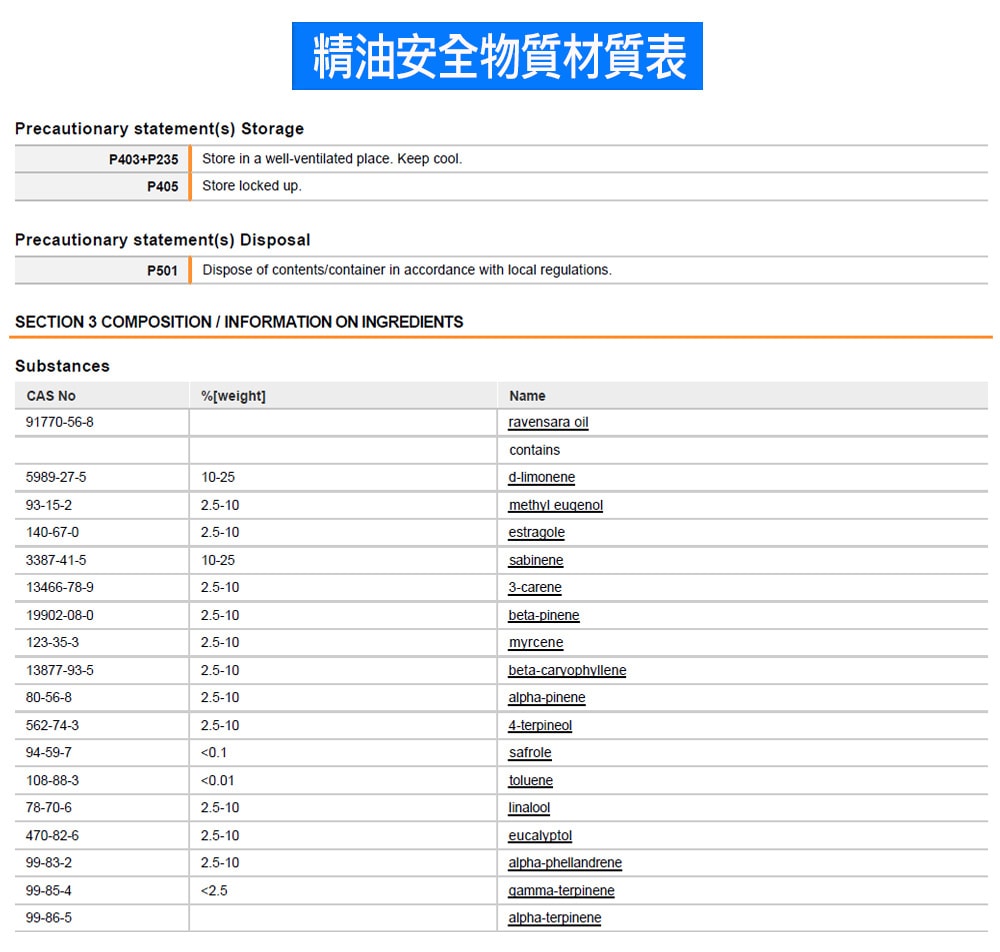
Task: Follow the linalool link
Action: [x=529, y=807]
